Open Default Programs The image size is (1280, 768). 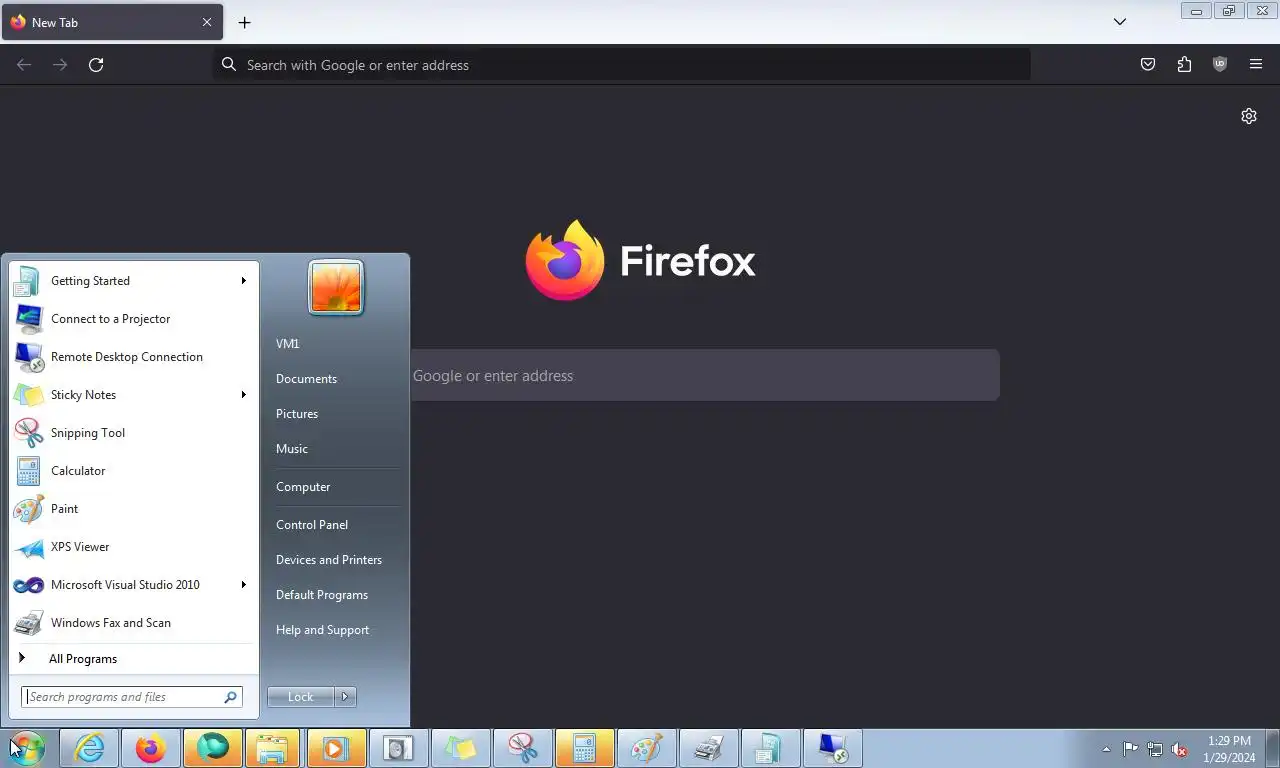pyautogui.click(x=322, y=595)
